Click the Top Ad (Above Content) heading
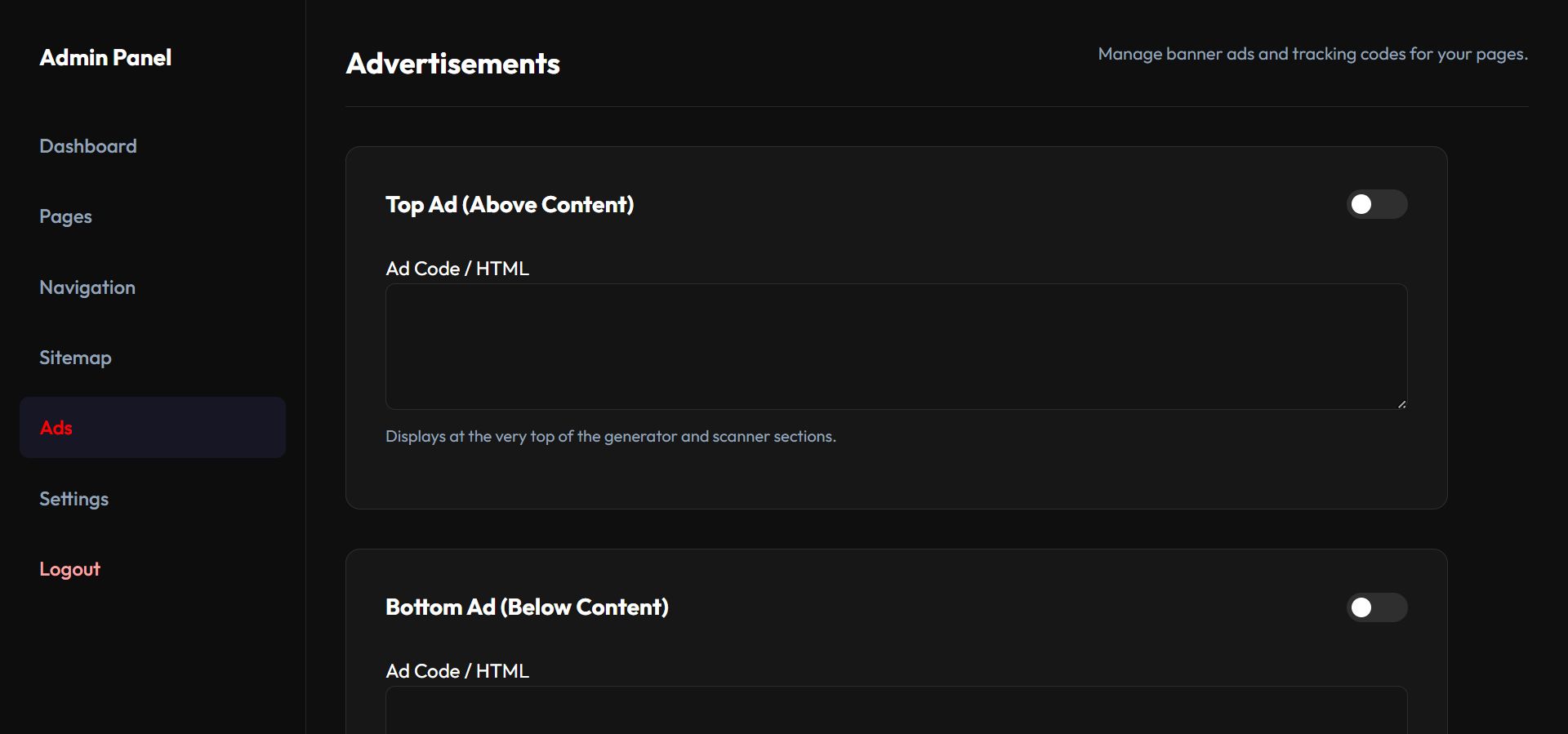This screenshot has height=734, width=1568. point(510,204)
